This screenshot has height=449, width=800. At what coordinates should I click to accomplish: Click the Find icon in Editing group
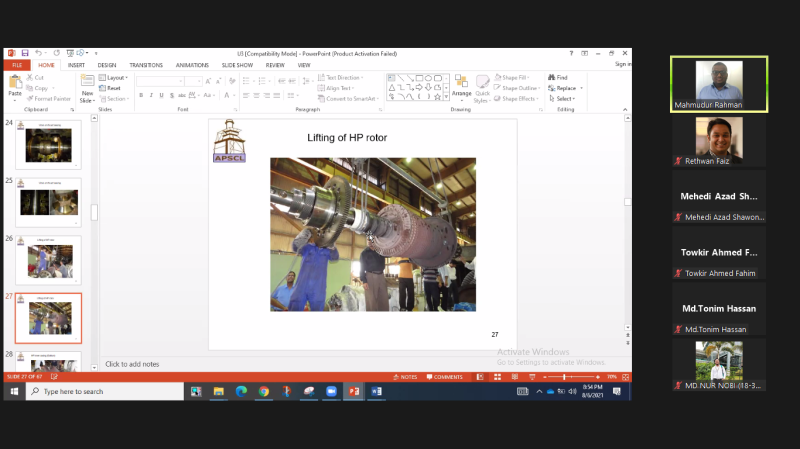[558, 77]
